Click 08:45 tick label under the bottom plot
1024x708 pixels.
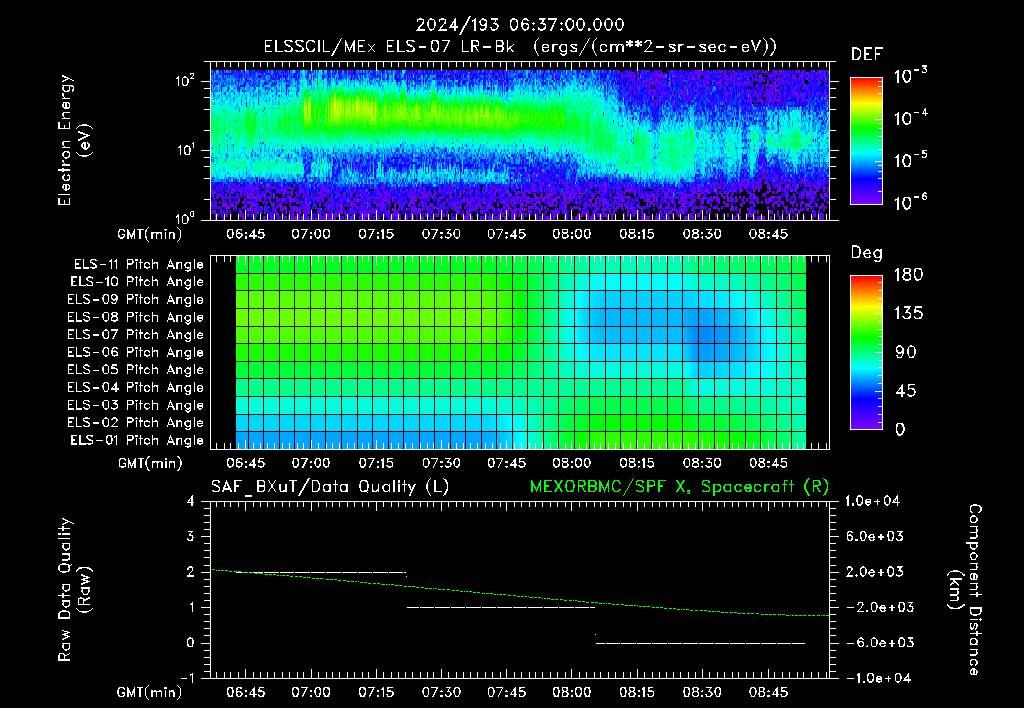point(768,692)
